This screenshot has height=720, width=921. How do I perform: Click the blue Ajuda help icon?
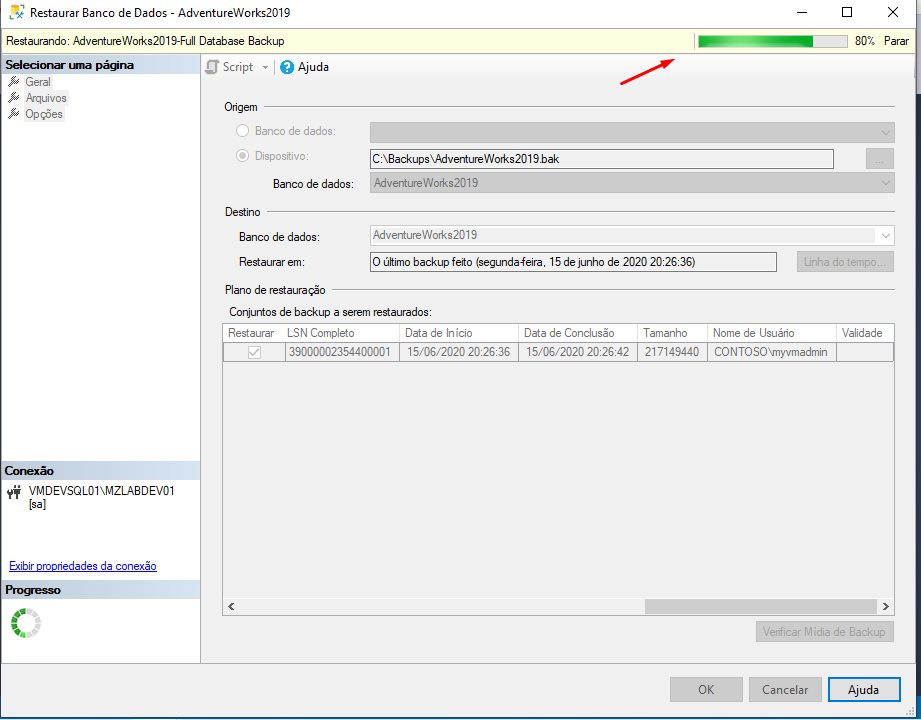point(287,67)
